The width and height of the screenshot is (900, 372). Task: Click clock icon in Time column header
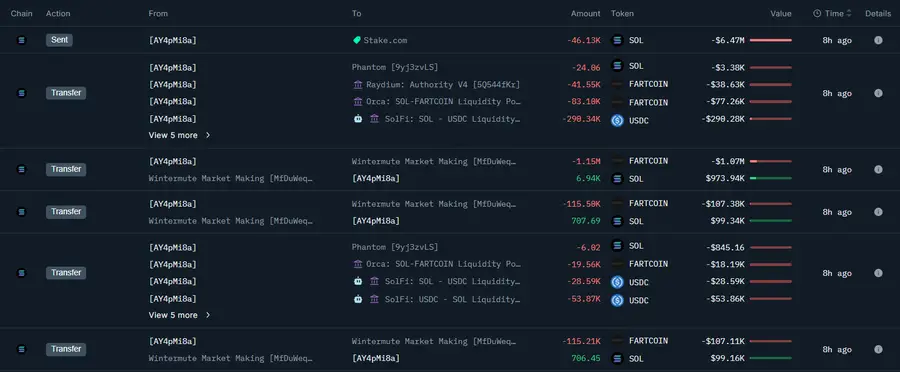click(817, 13)
